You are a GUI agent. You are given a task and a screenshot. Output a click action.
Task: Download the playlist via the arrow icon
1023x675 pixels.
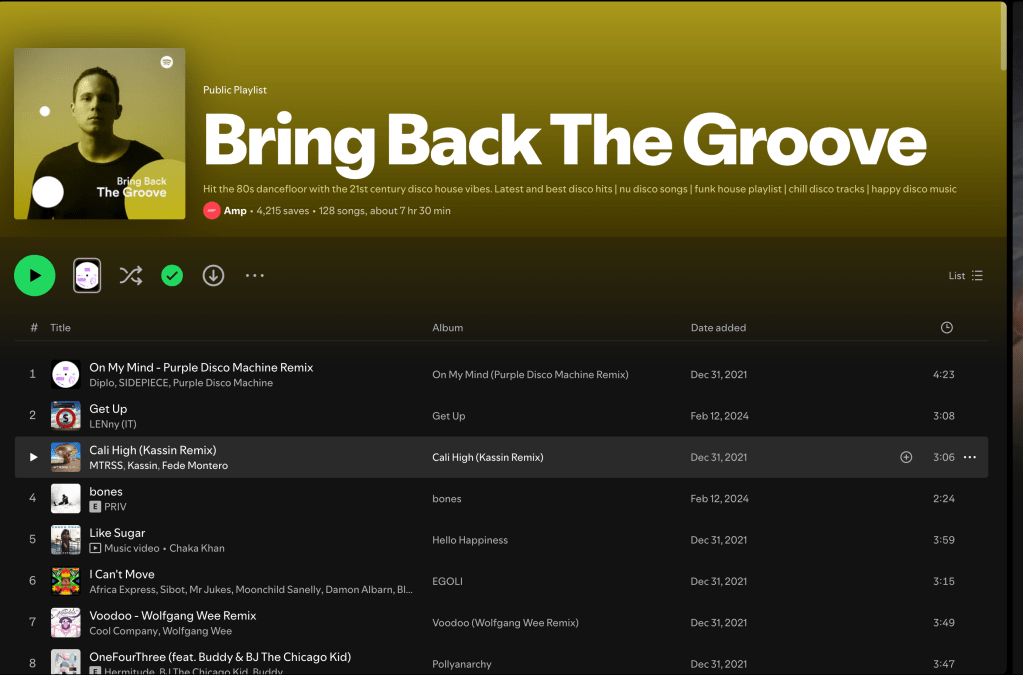pyautogui.click(x=213, y=275)
